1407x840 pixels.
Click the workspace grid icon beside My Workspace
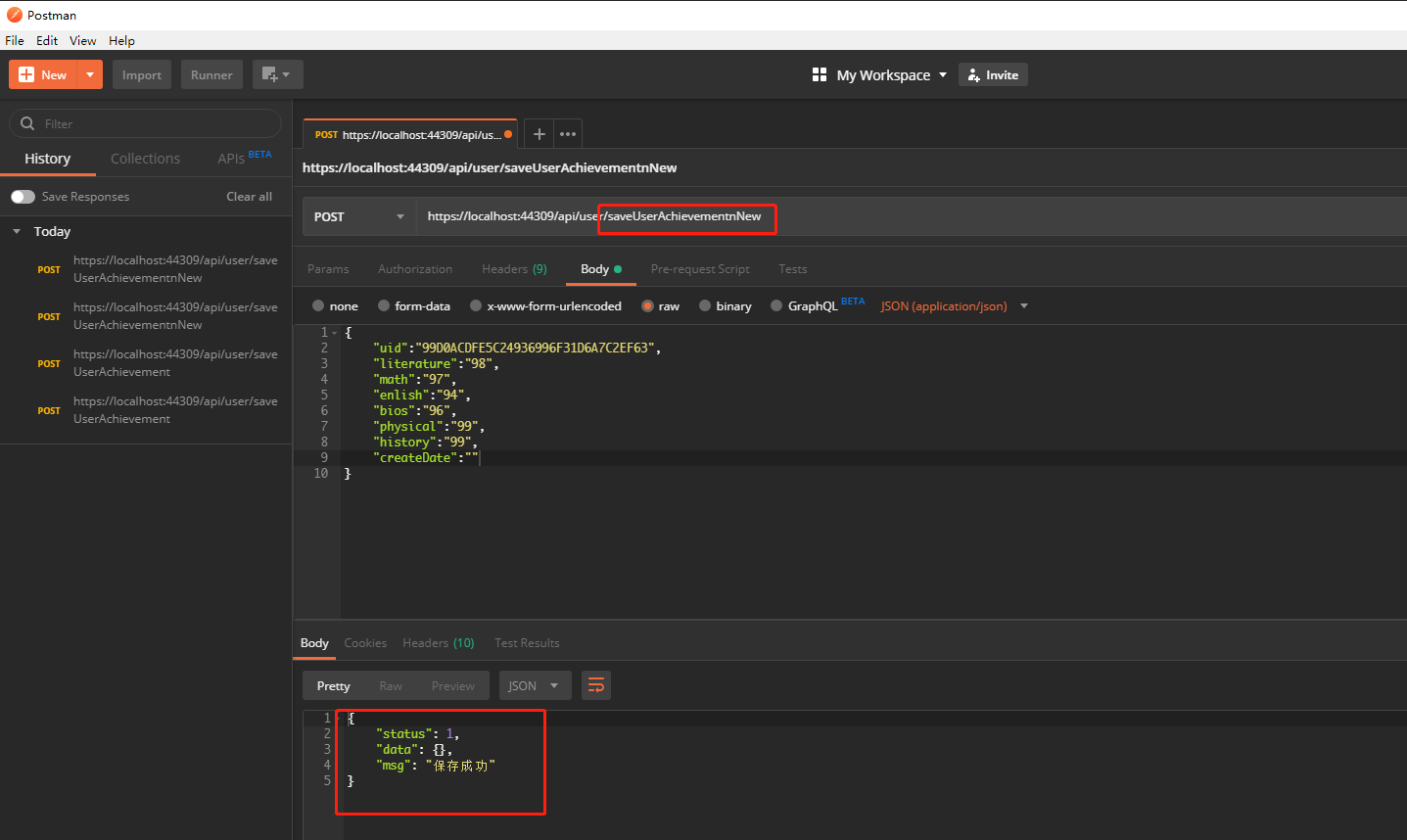pyautogui.click(x=820, y=74)
